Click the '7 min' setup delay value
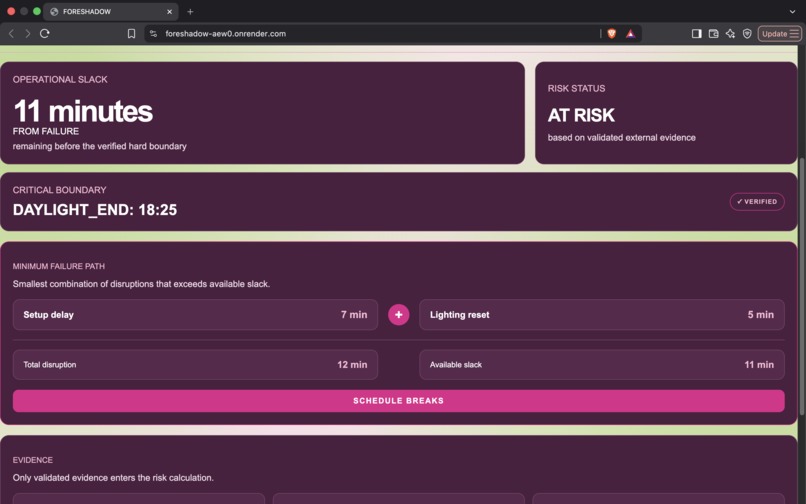Viewport: 806px width, 504px height. pos(354,314)
